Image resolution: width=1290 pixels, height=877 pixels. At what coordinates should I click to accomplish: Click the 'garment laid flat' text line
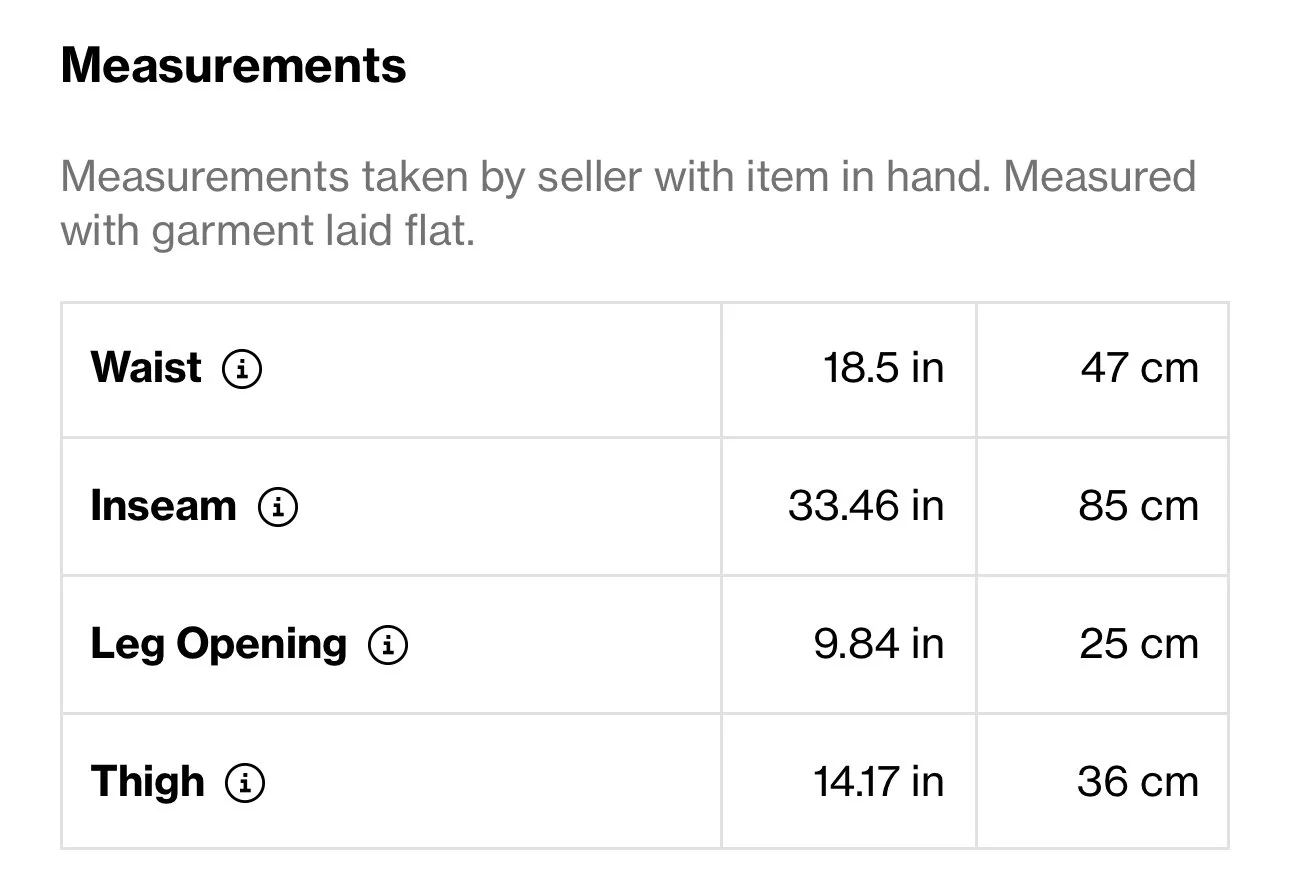coord(267,232)
